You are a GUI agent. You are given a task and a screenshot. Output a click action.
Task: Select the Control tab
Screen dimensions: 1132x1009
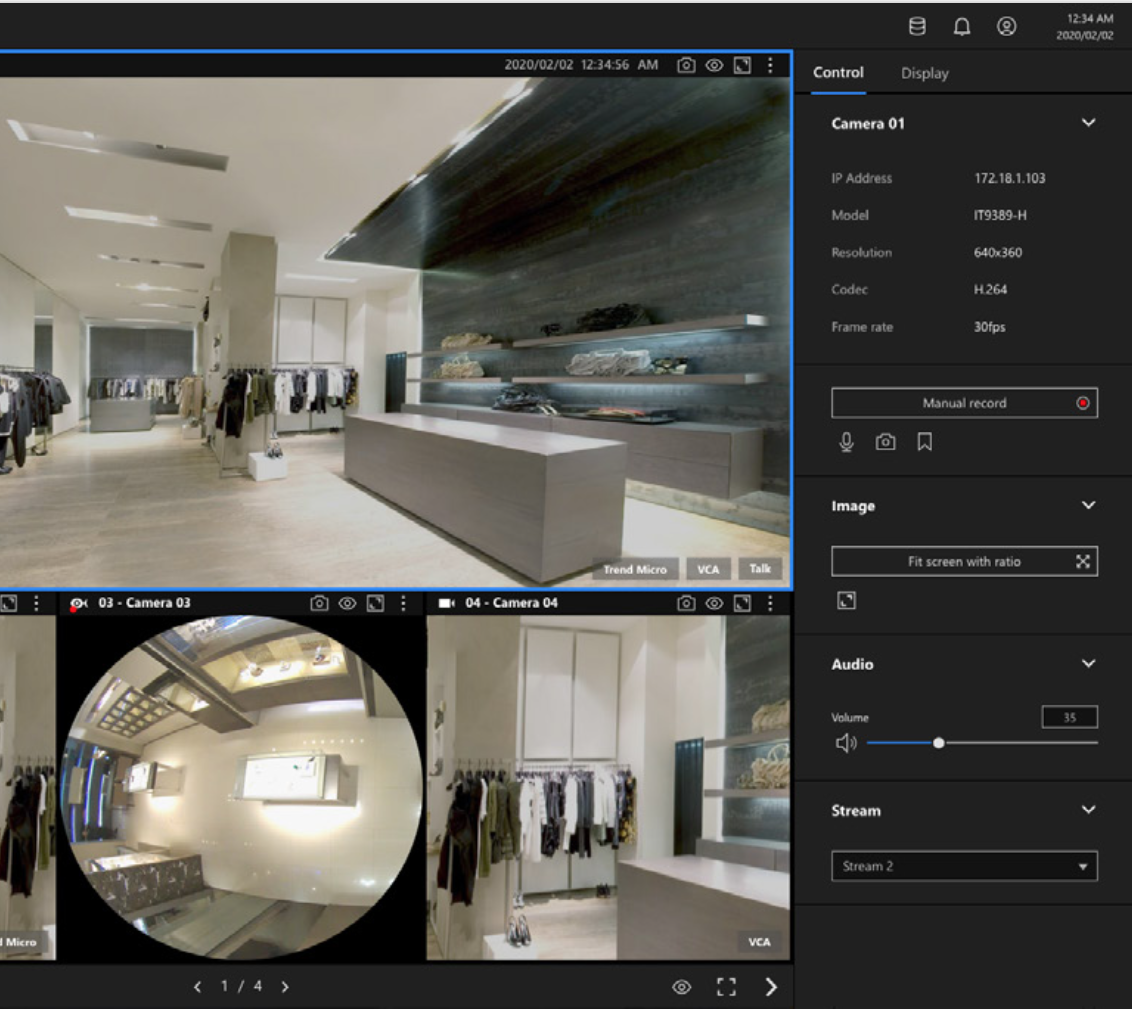pos(838,73)
